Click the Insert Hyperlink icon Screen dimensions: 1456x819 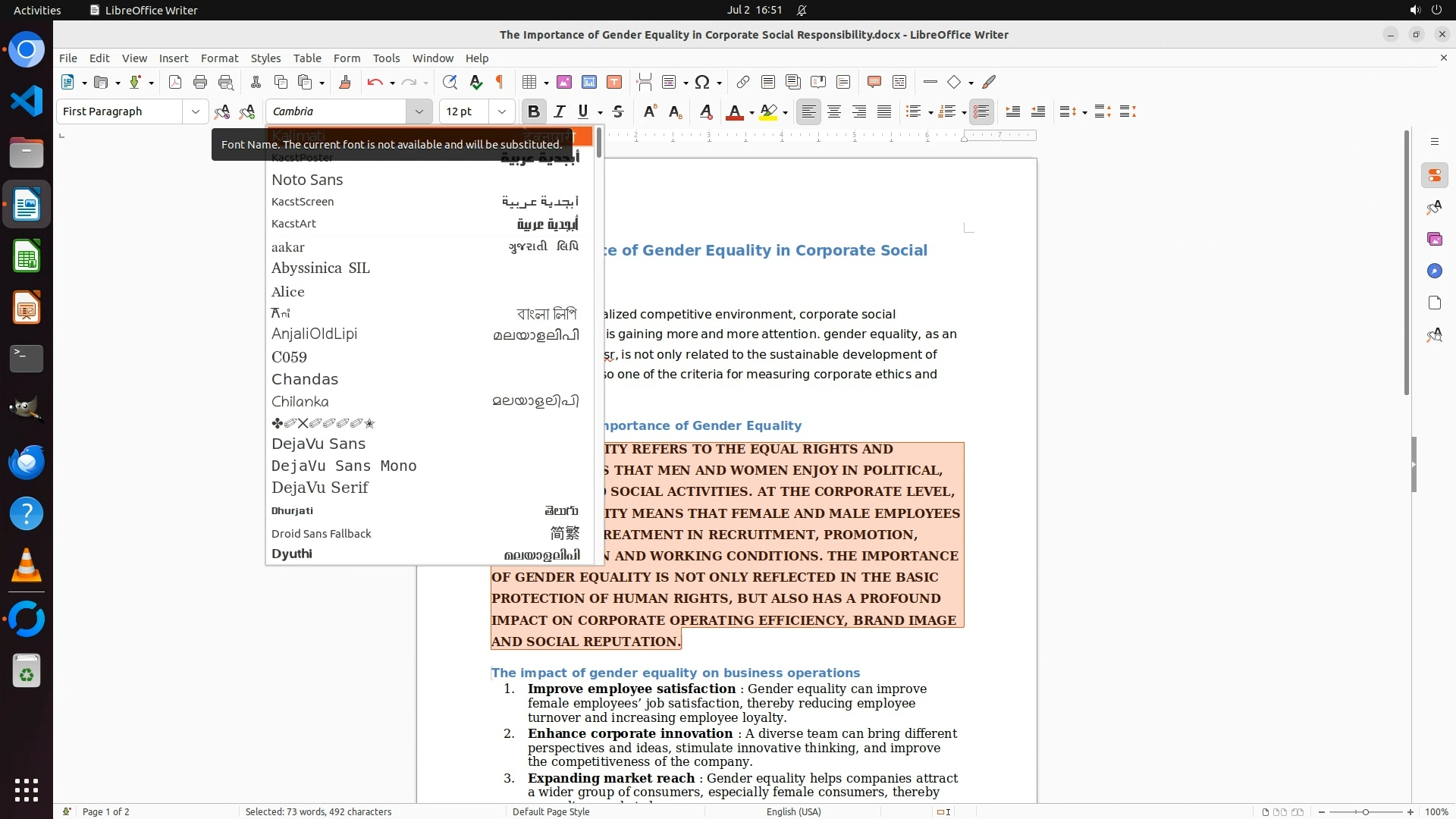pos(743,82)
